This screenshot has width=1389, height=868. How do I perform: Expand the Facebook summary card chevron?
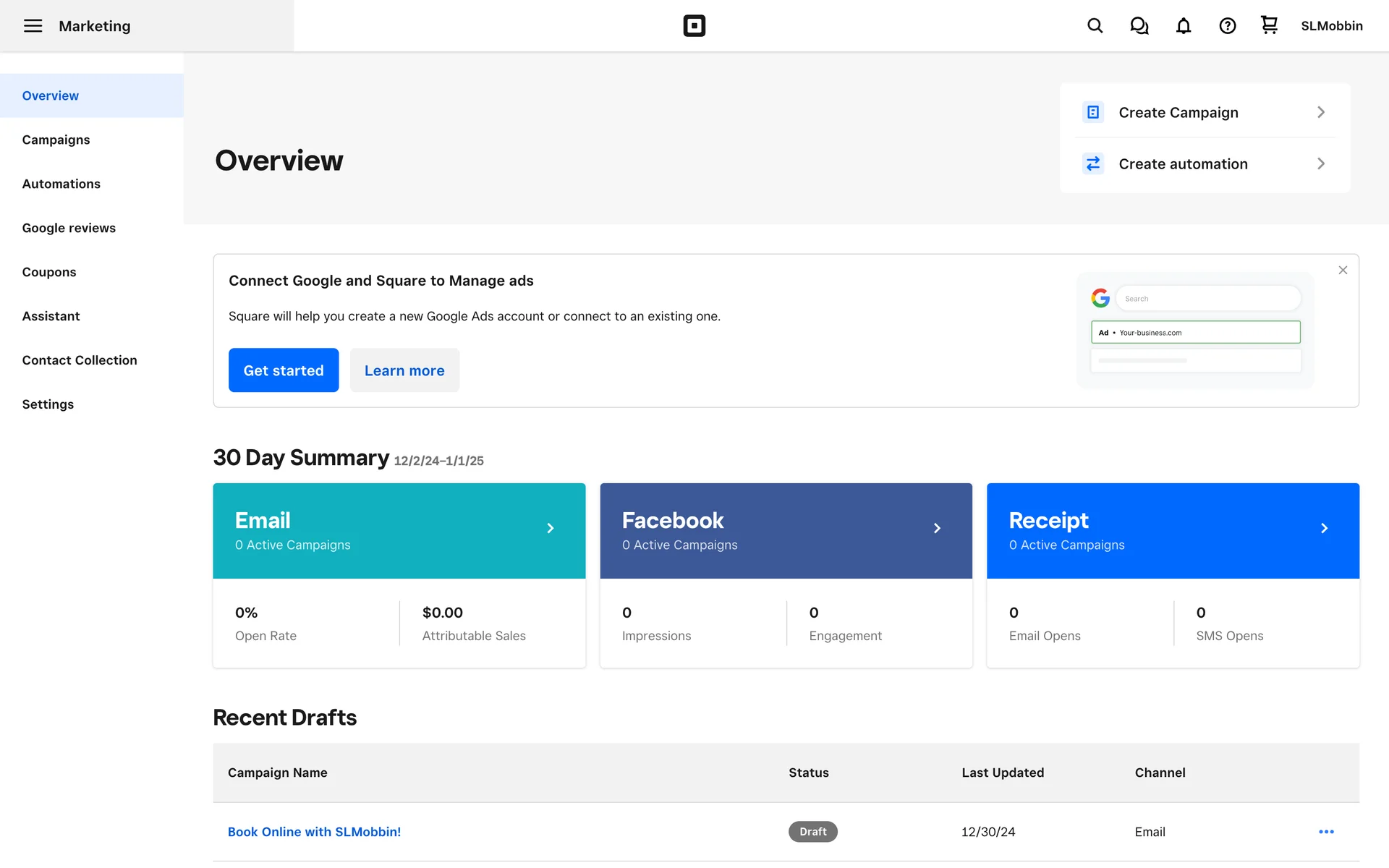point(937,529)
